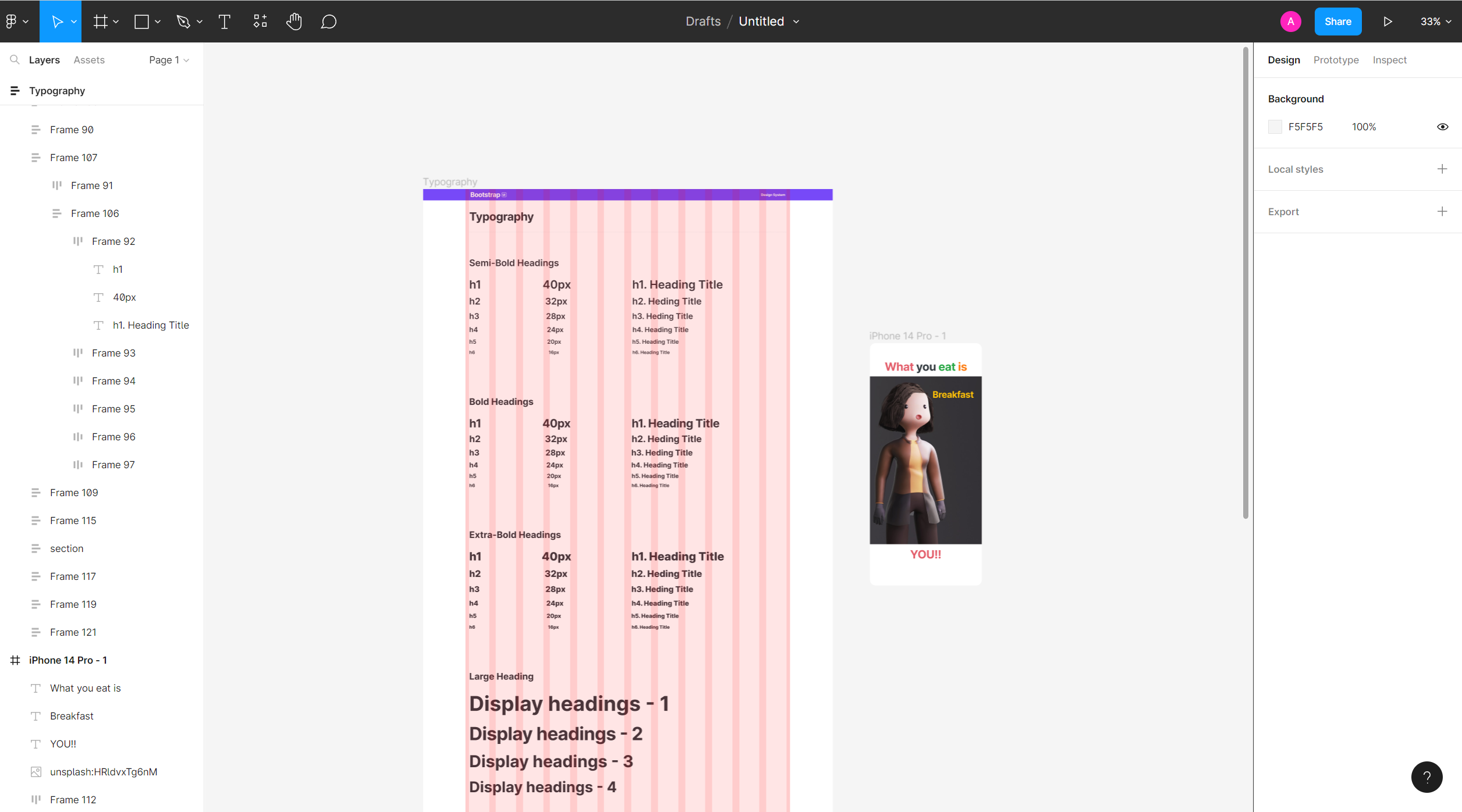
Task: Open the Page 1 dropdown
Action: (169, 60)
